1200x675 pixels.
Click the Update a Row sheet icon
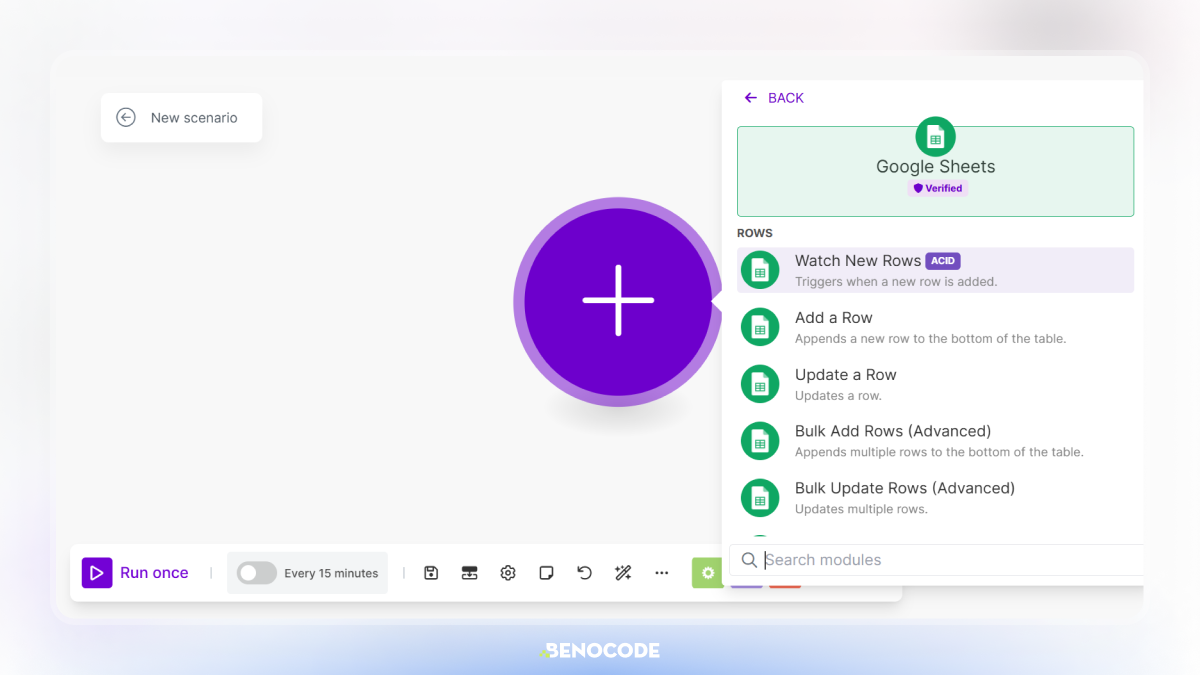pyautogui.click(x=760, y=384)
